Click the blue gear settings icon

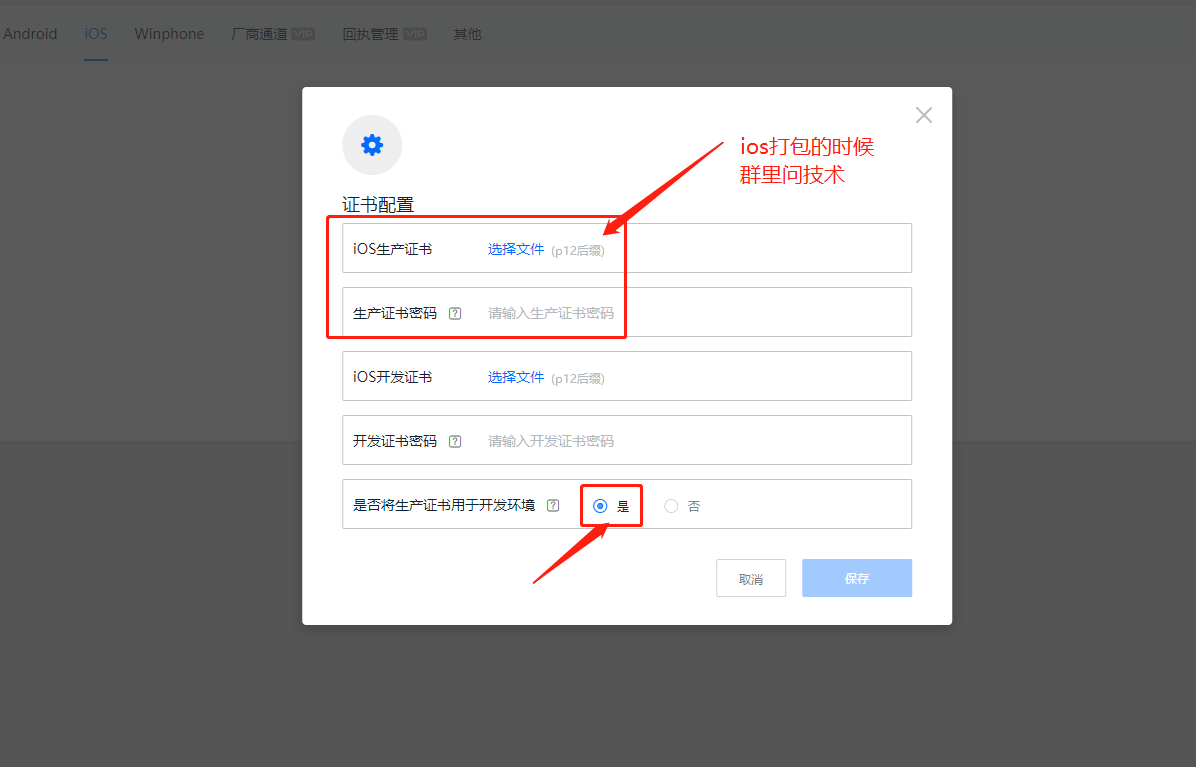coord(372,145)
